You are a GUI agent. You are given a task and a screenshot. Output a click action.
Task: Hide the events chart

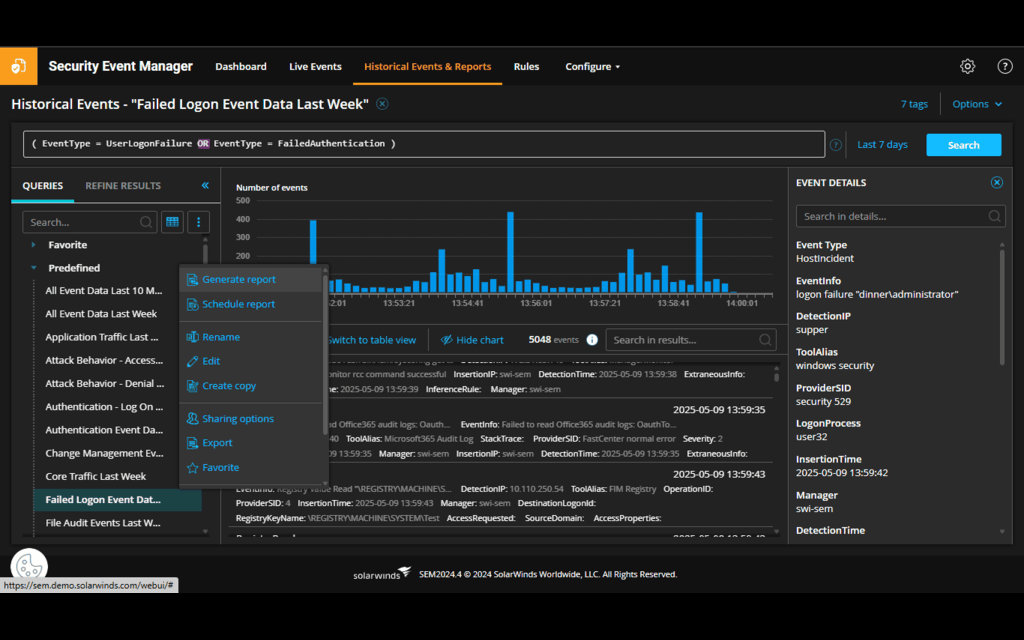[472, 340]
